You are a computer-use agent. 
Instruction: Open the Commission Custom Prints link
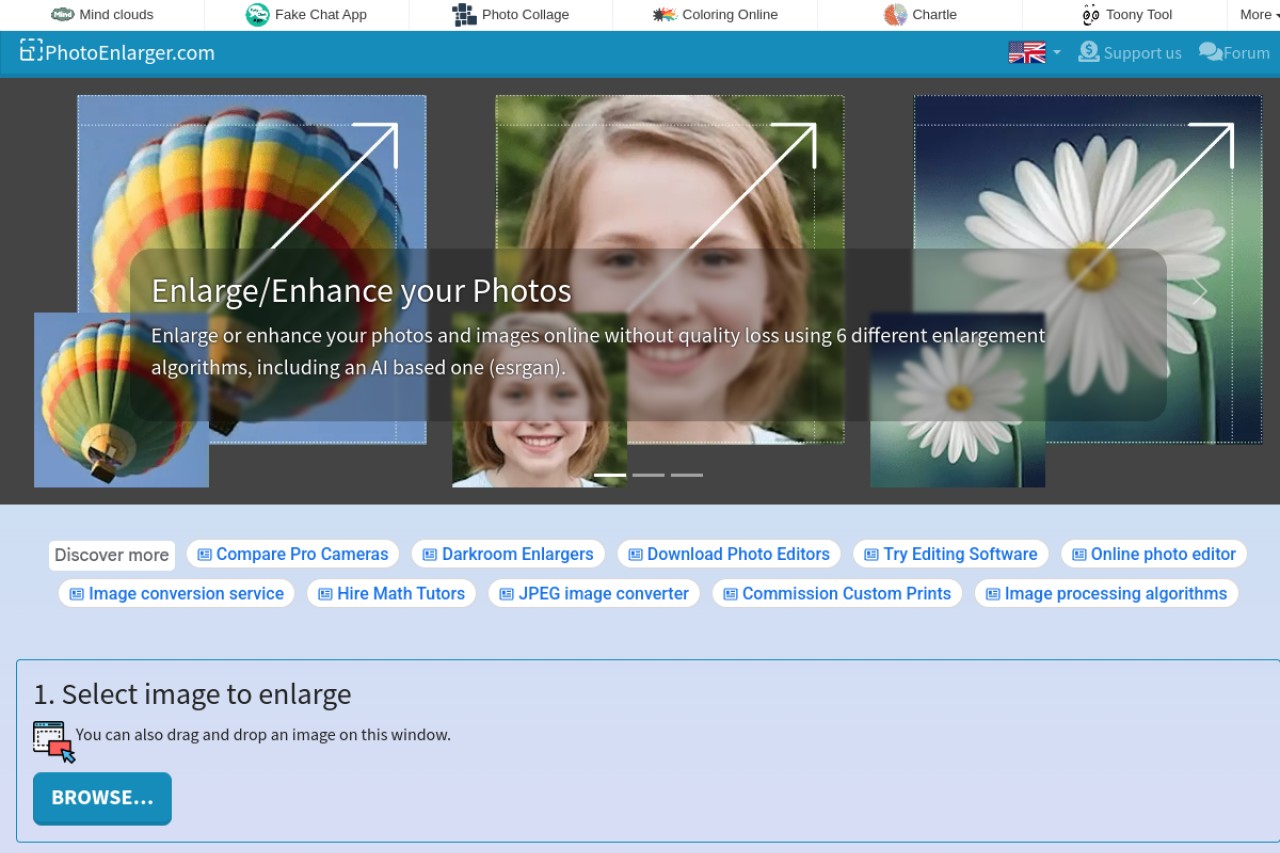837,594
